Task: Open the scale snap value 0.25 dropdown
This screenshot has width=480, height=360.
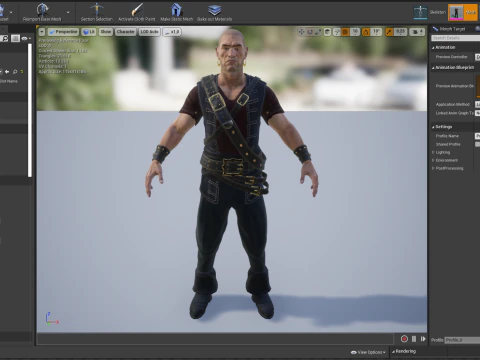Action: (x=400, y=32)
